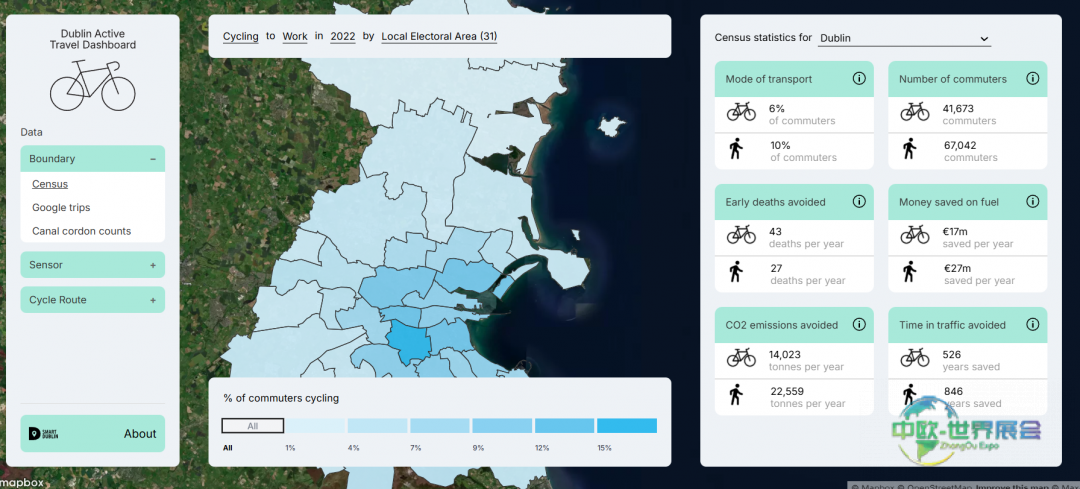Click bicycle icon beside 43 deaths per year
1080x489 pixels.
(x=741, y=236)
